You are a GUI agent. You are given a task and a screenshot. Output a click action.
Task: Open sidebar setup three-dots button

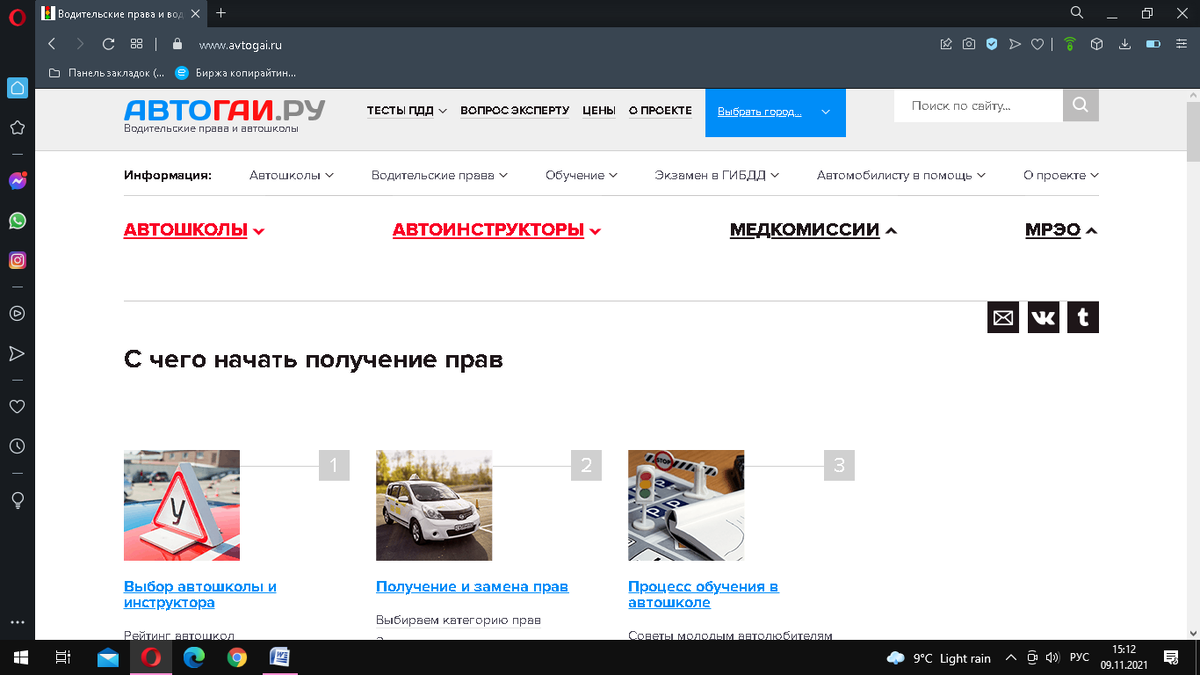tap(17, 623)
